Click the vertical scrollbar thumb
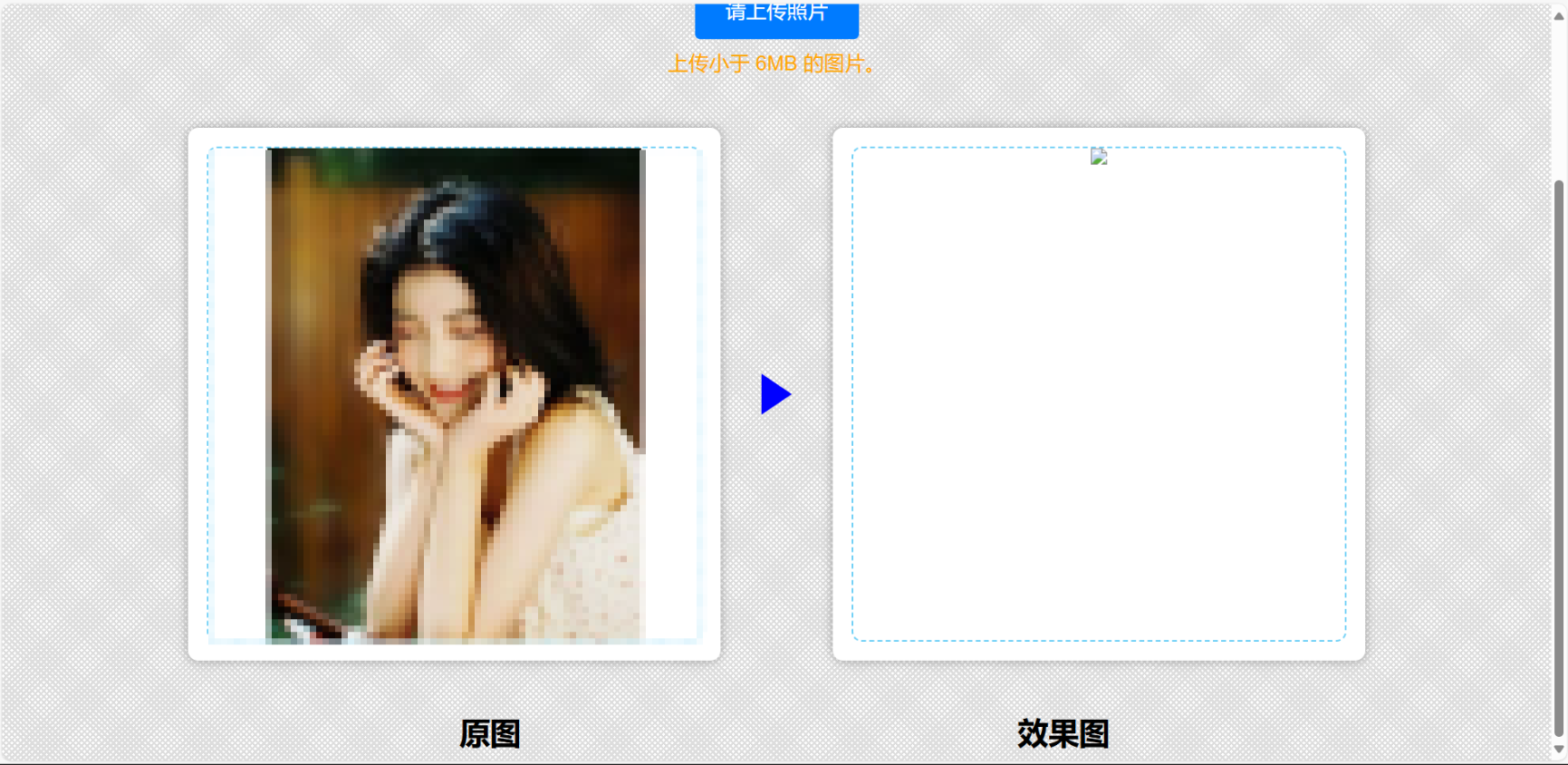The image size is (1568, 765). pyautogui.click(x=1559, y=458)
